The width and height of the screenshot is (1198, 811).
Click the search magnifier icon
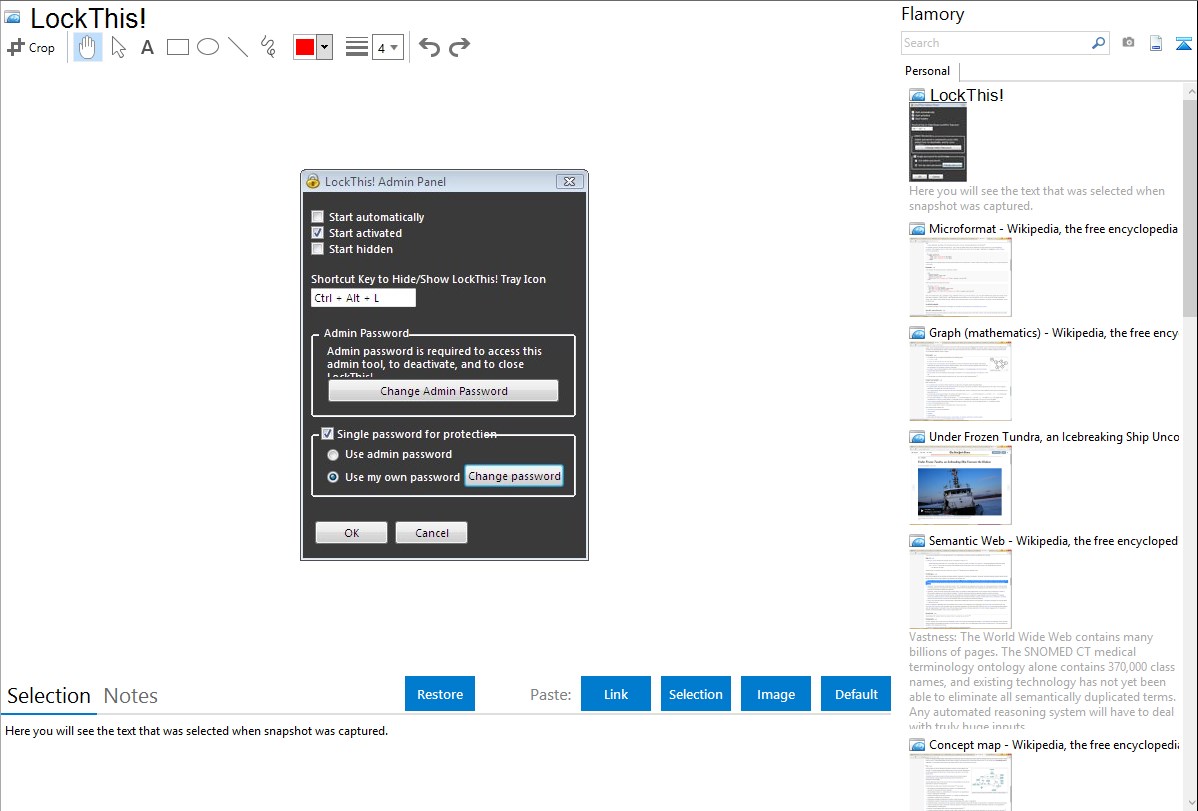pos(1098,43)
